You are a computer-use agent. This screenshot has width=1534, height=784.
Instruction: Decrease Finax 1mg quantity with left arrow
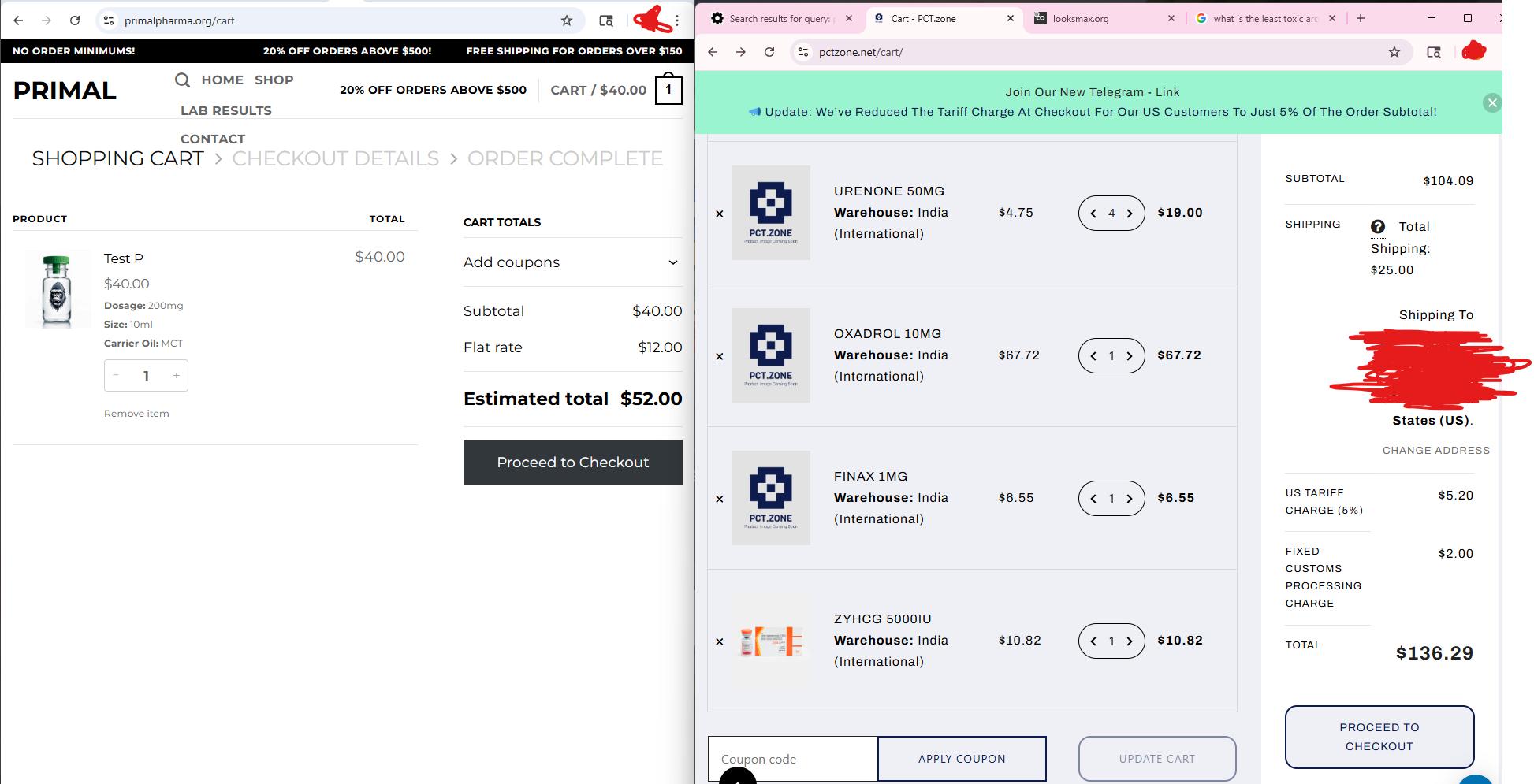click(x=1093, y=499)
